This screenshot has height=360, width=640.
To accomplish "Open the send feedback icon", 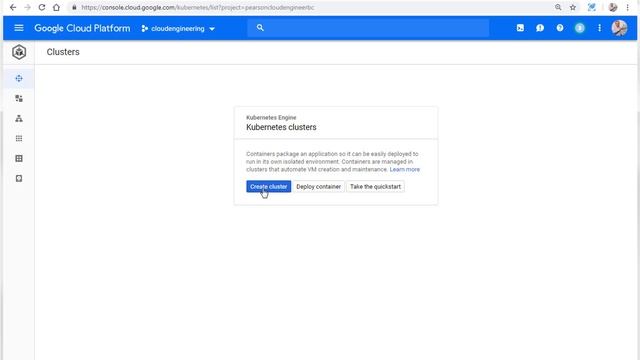I will point(540,28).
